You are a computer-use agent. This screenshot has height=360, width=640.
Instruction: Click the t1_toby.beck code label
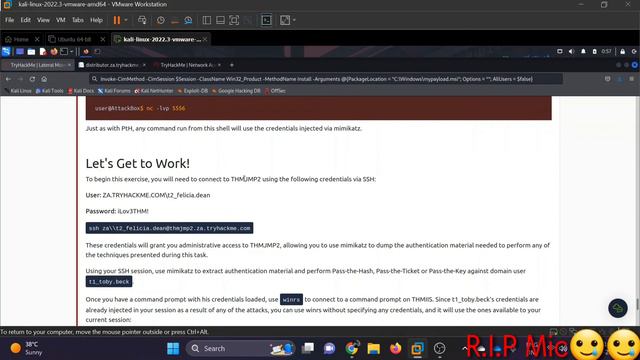click(109, 282)
